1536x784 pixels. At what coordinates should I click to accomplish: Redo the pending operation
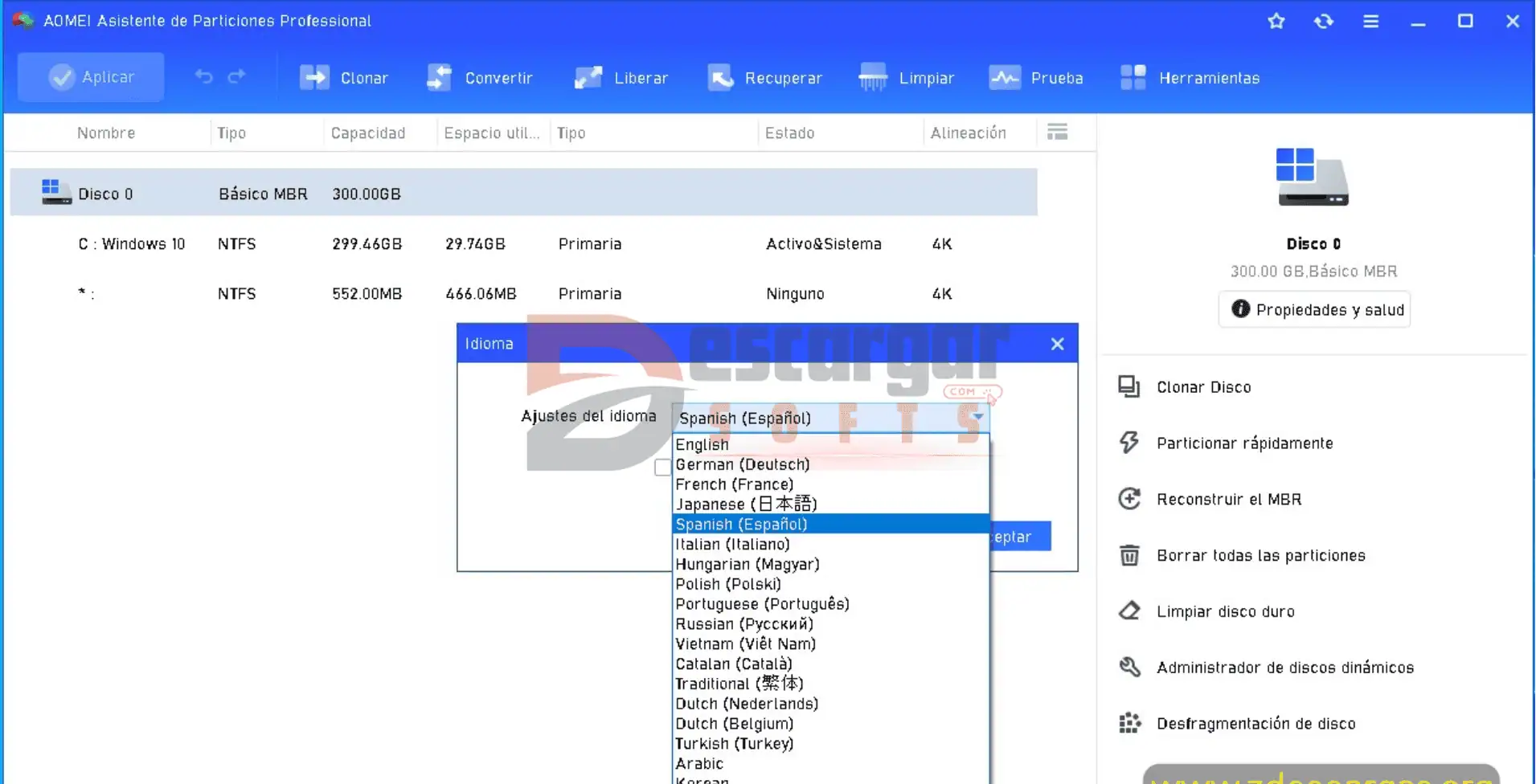click(x=236, y=77)
